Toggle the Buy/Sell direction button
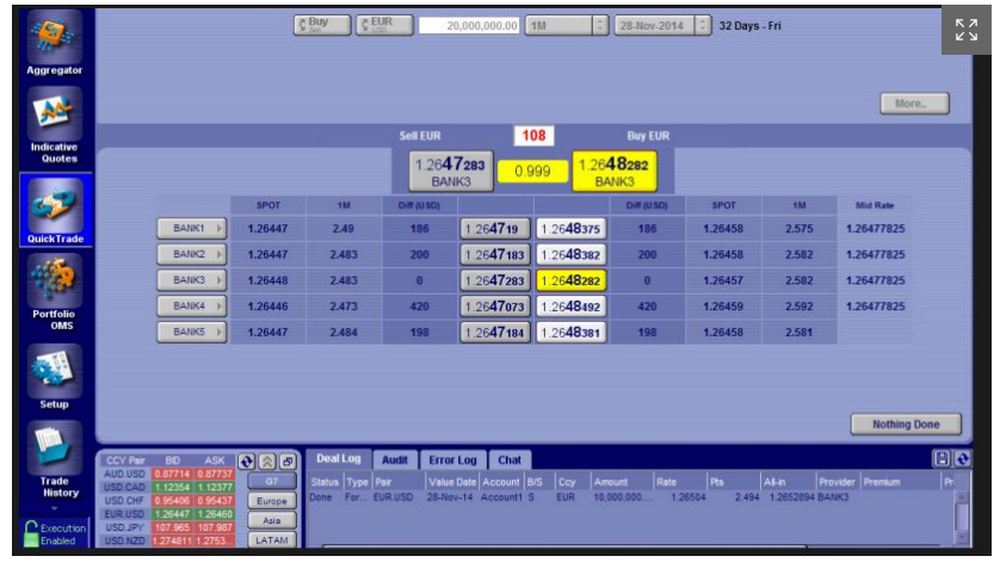This screenshot has height=563, width=1000. click(x=322, y=25)
